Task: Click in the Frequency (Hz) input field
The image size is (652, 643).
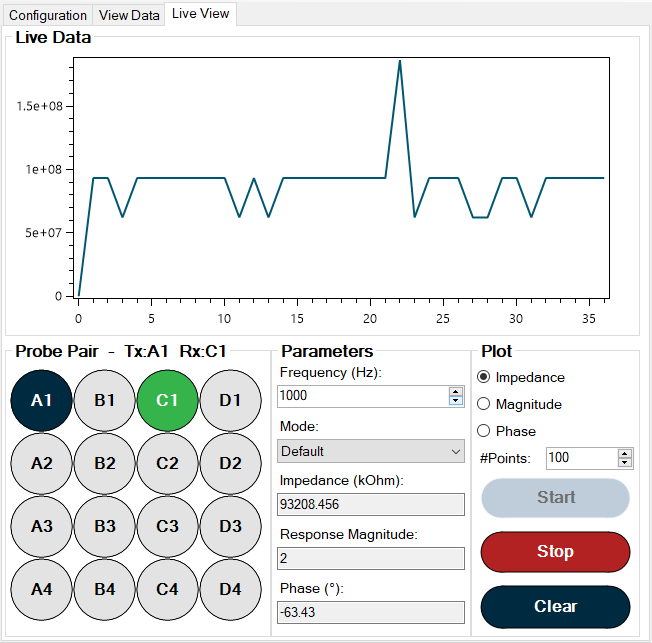Action: click(362, 396)
